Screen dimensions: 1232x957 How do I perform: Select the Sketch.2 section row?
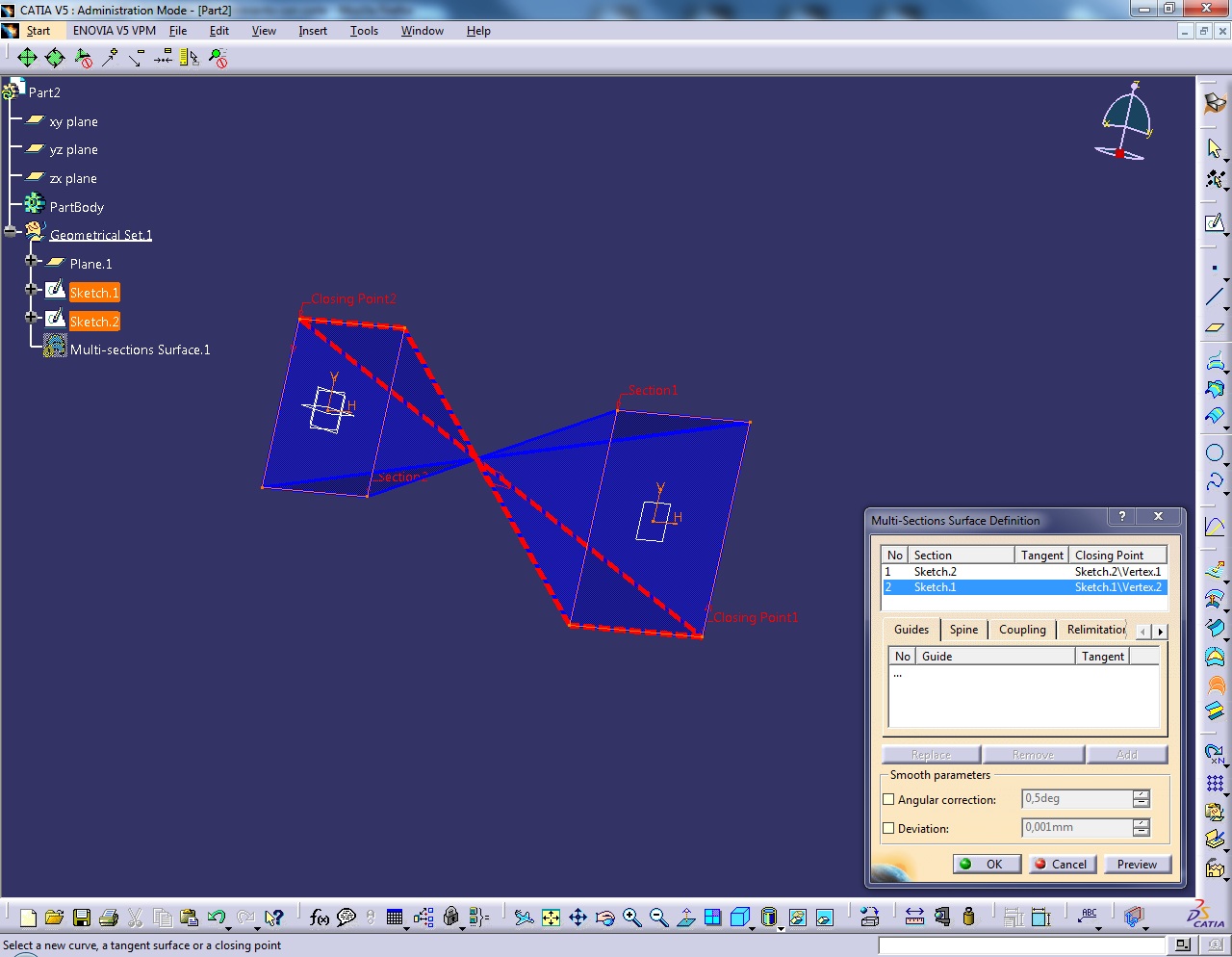1024,572
